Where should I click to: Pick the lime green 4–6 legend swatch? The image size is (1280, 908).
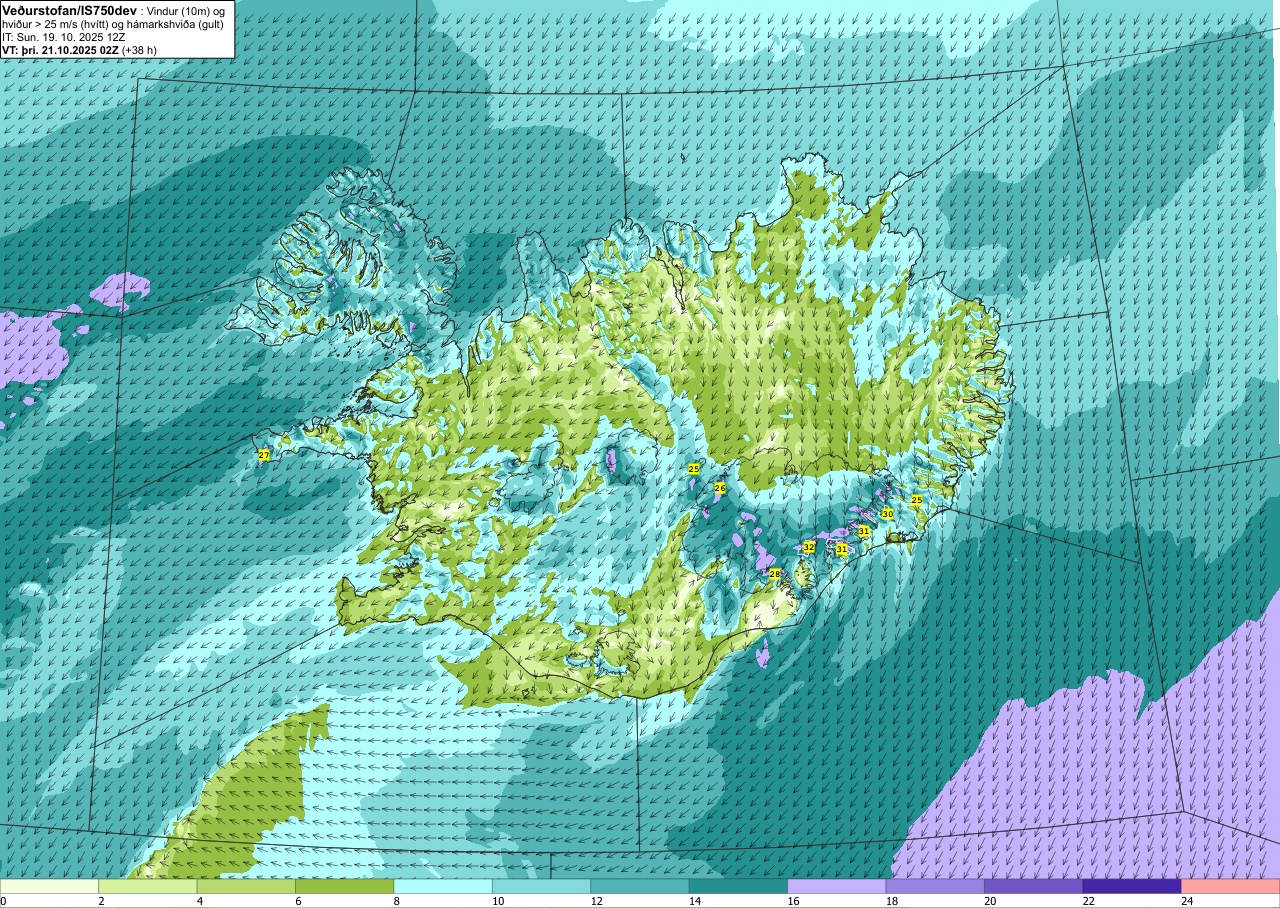(246, 886)
